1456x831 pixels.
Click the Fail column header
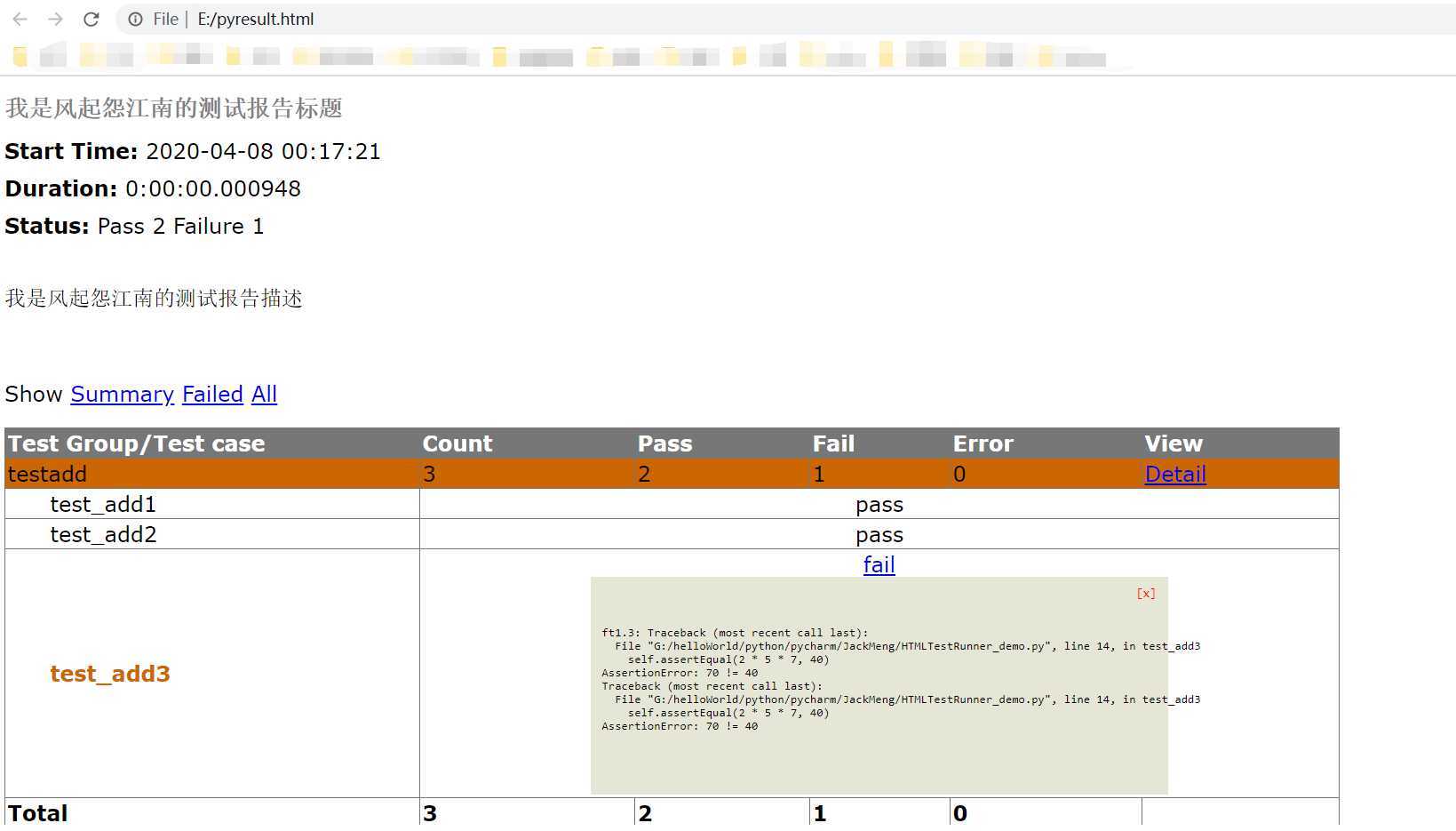(x=833, y=443)
